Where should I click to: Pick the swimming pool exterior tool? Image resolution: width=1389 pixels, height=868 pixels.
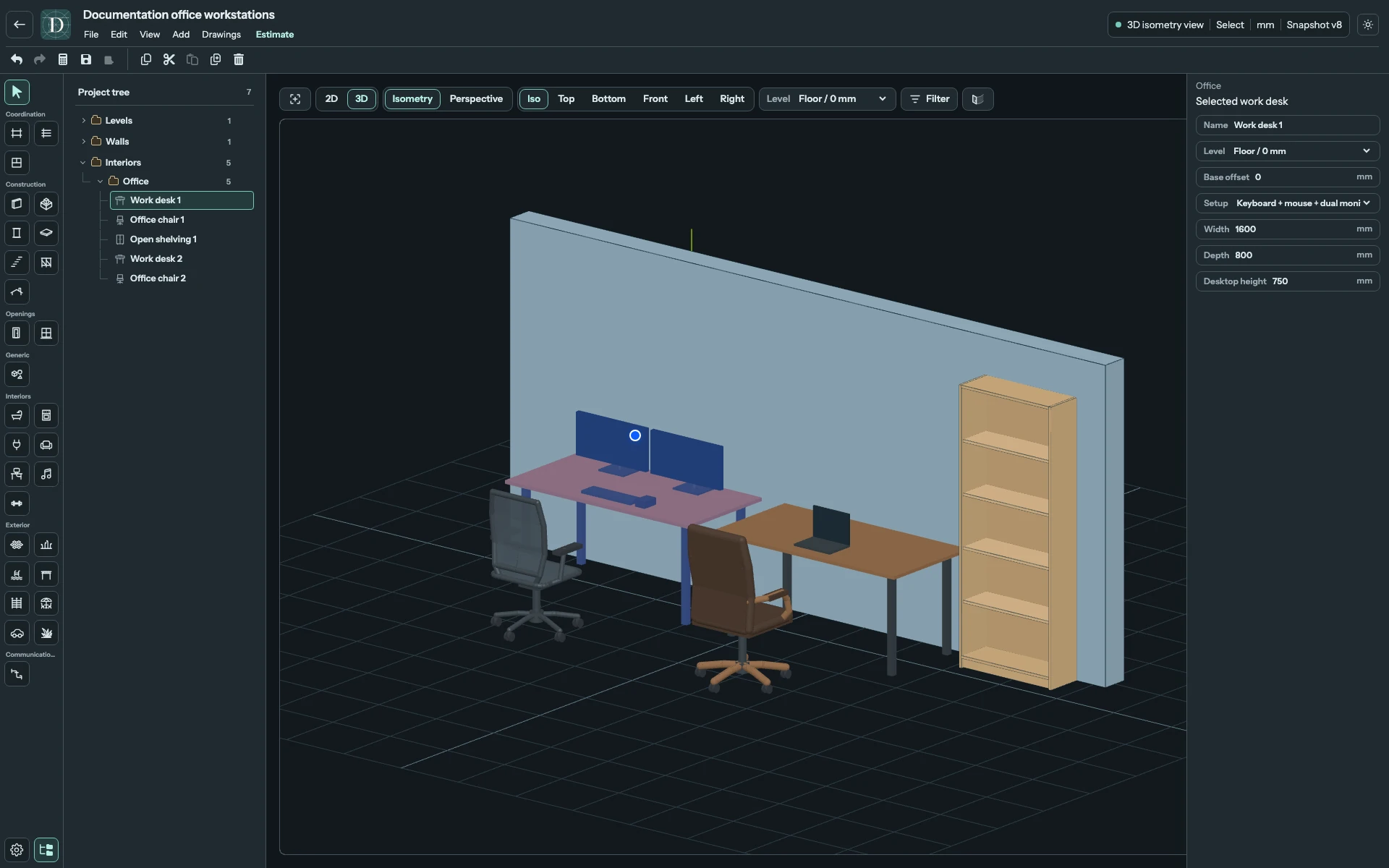[17, 574]
